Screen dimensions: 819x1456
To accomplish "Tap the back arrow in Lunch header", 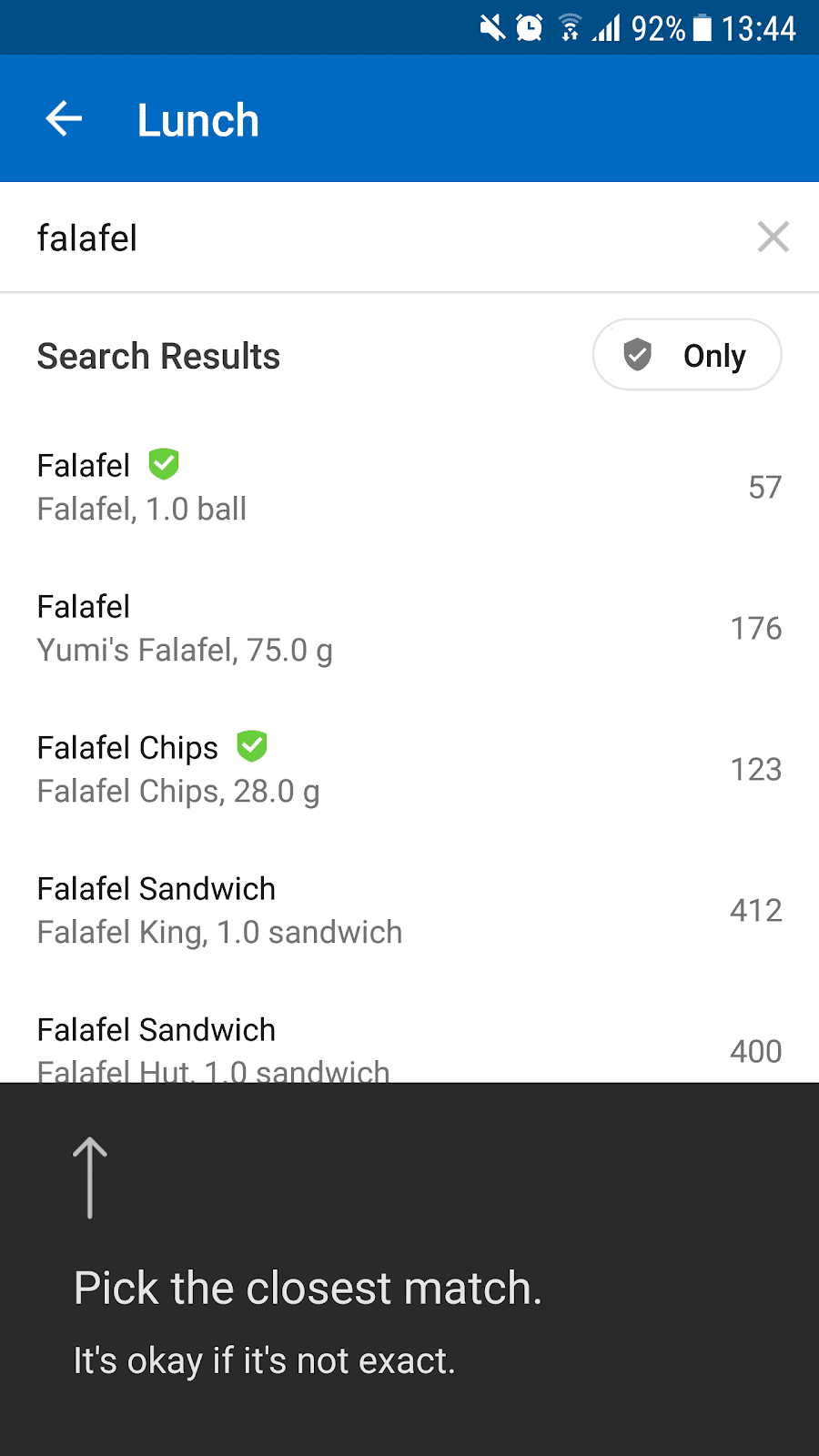I will pyautogui.click(x=64, y=119).
